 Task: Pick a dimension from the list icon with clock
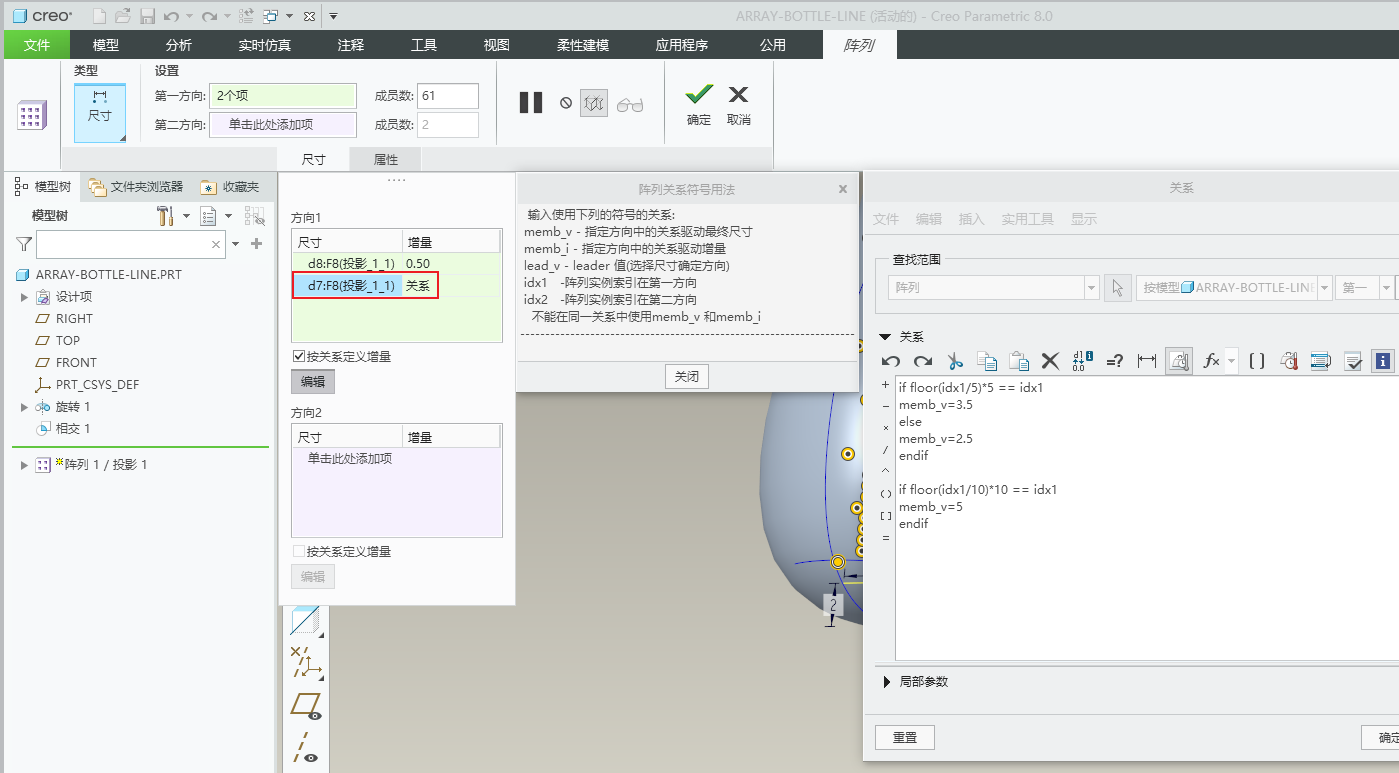(x=1289, y=361)
